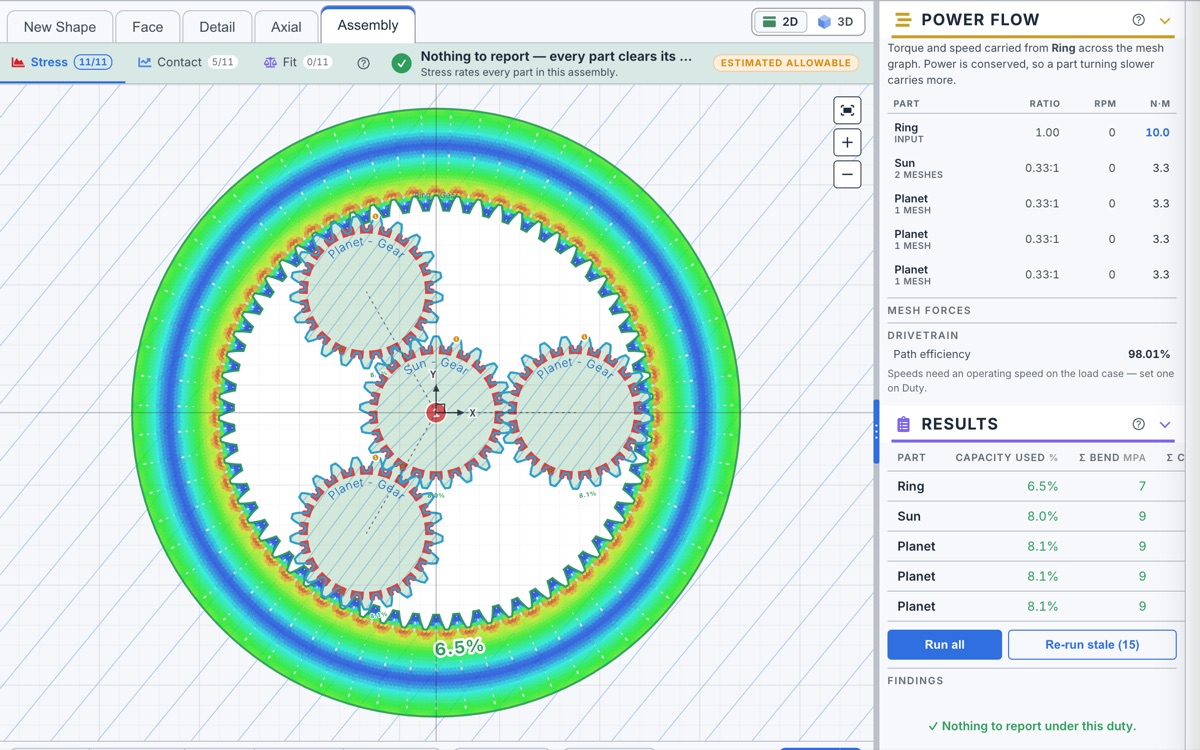Viewport: 1200px width, 750px height.
Task: Click the Capacity Used % column header
Action: (1006, 457)
